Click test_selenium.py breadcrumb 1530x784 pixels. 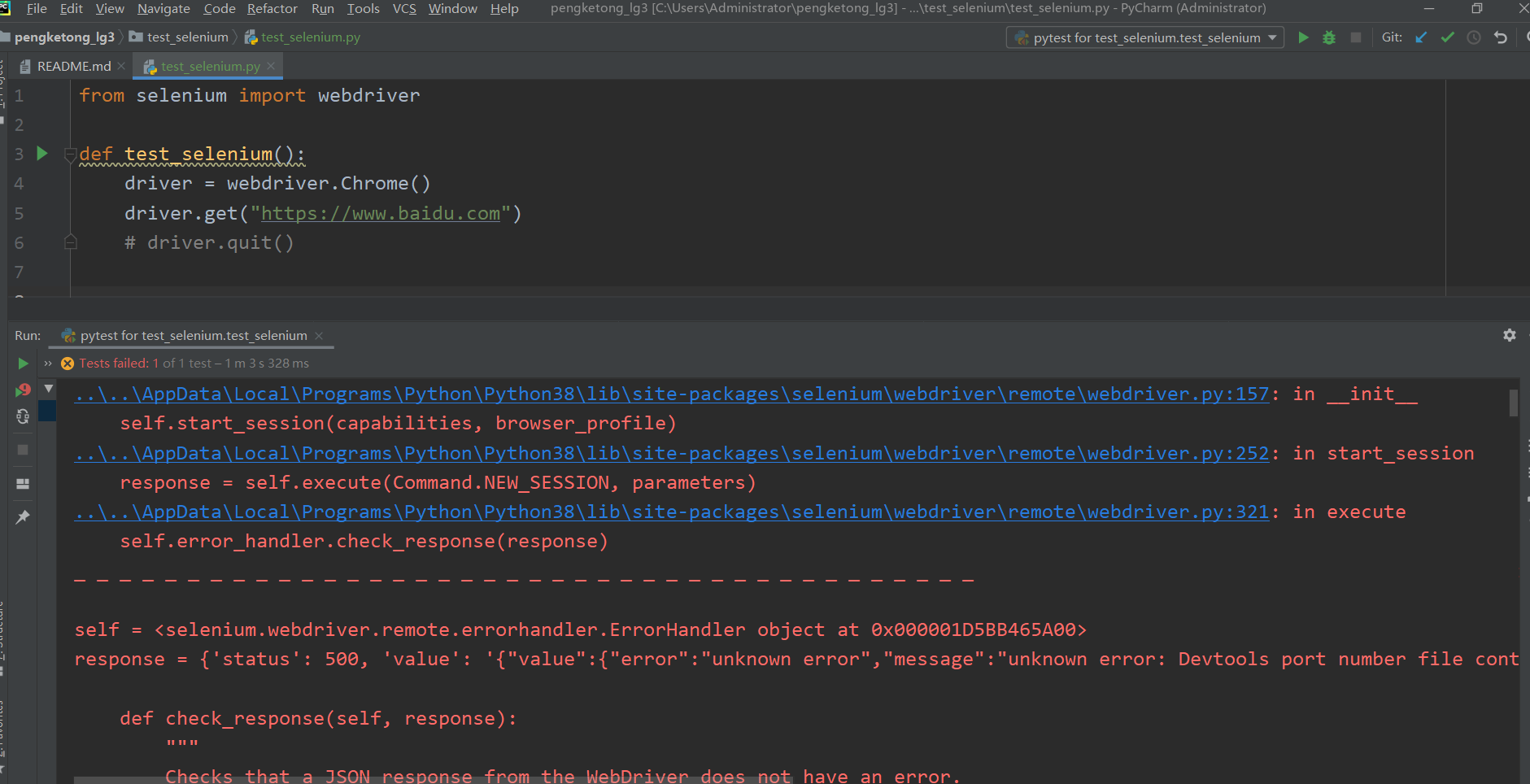click(303, 37)
